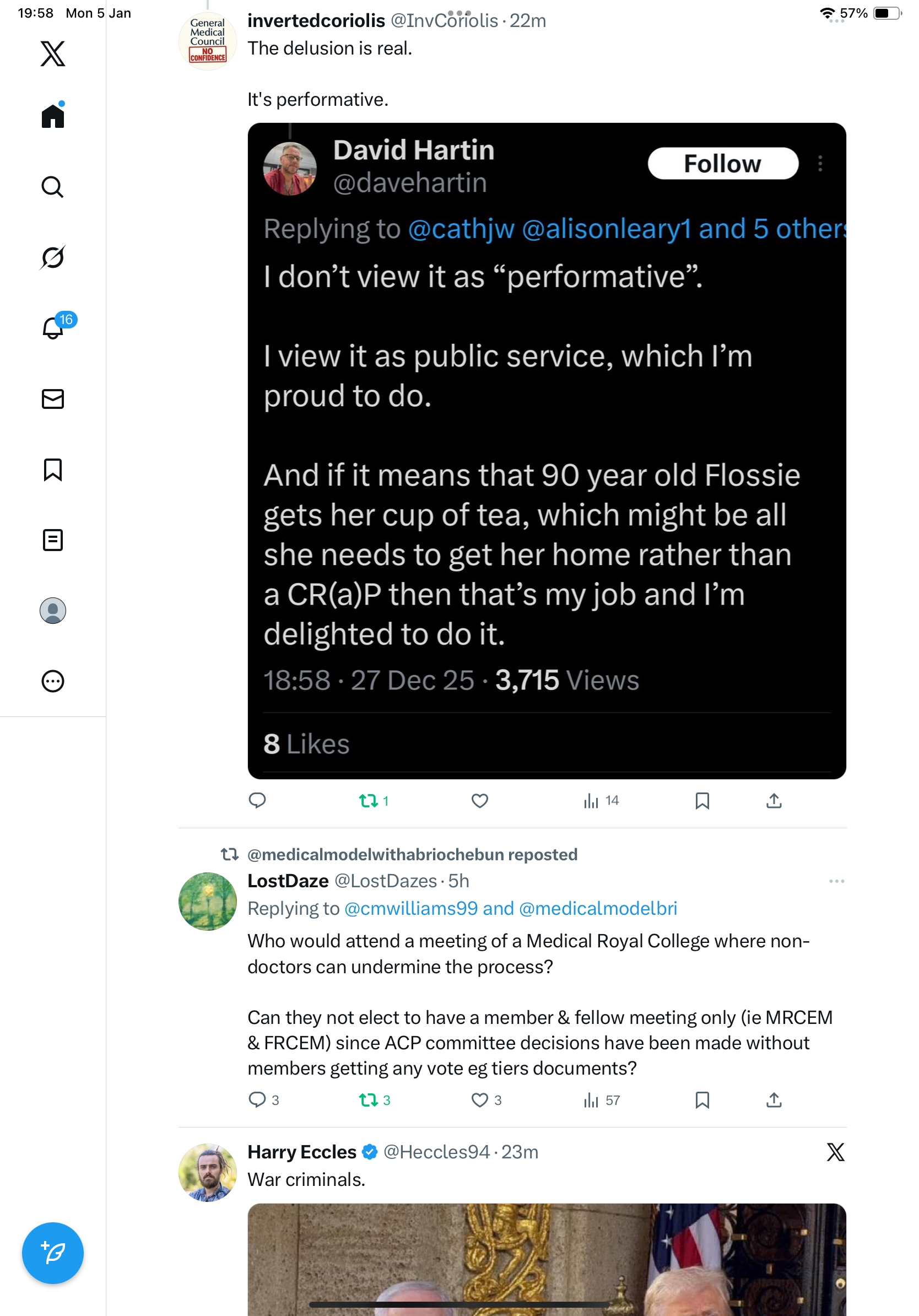This screenshot has width=919, height=1316.
Task: Open Bookmarks in the left sidebar
Action: pyautogui.click(x=53, y=470)
